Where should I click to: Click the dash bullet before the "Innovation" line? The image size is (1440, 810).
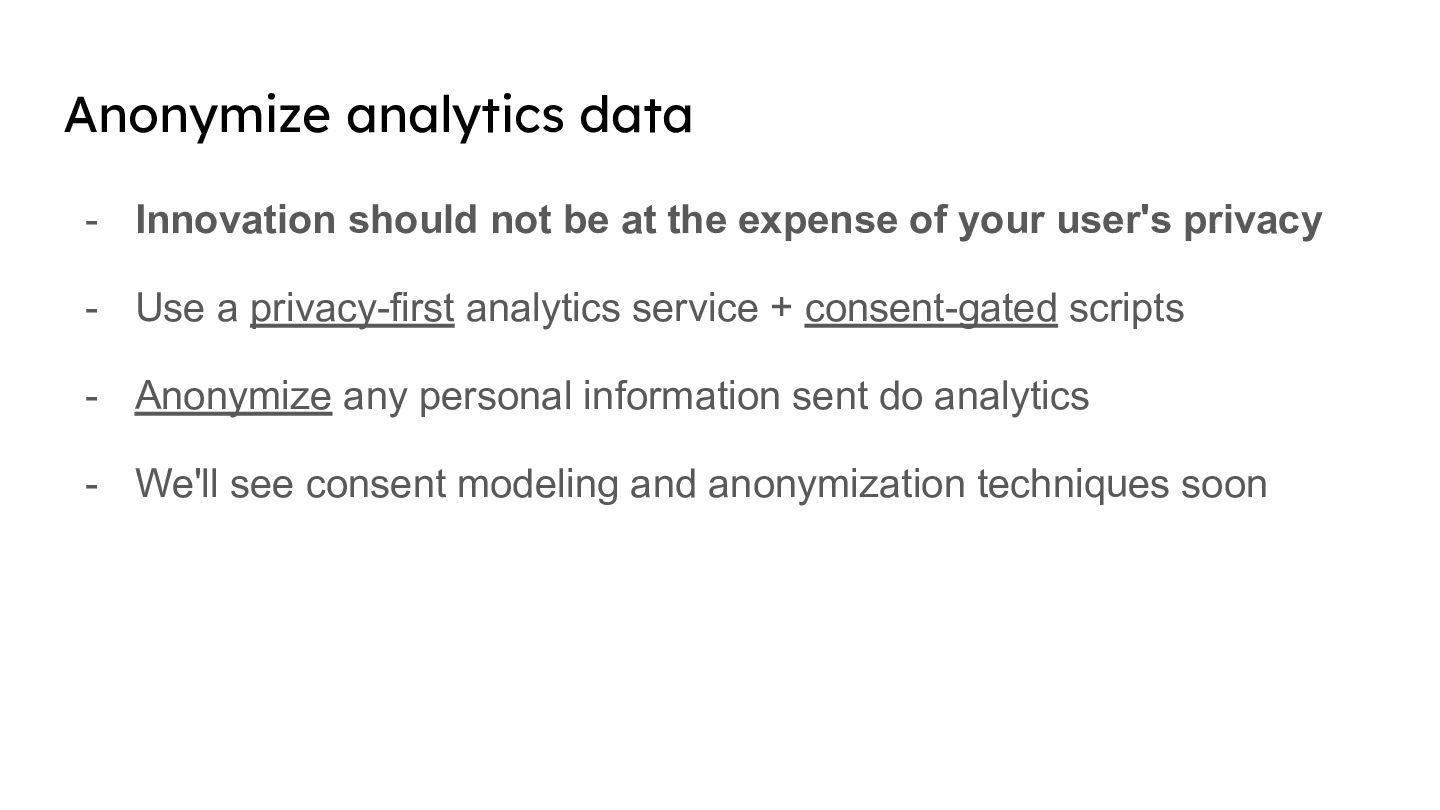91,220
